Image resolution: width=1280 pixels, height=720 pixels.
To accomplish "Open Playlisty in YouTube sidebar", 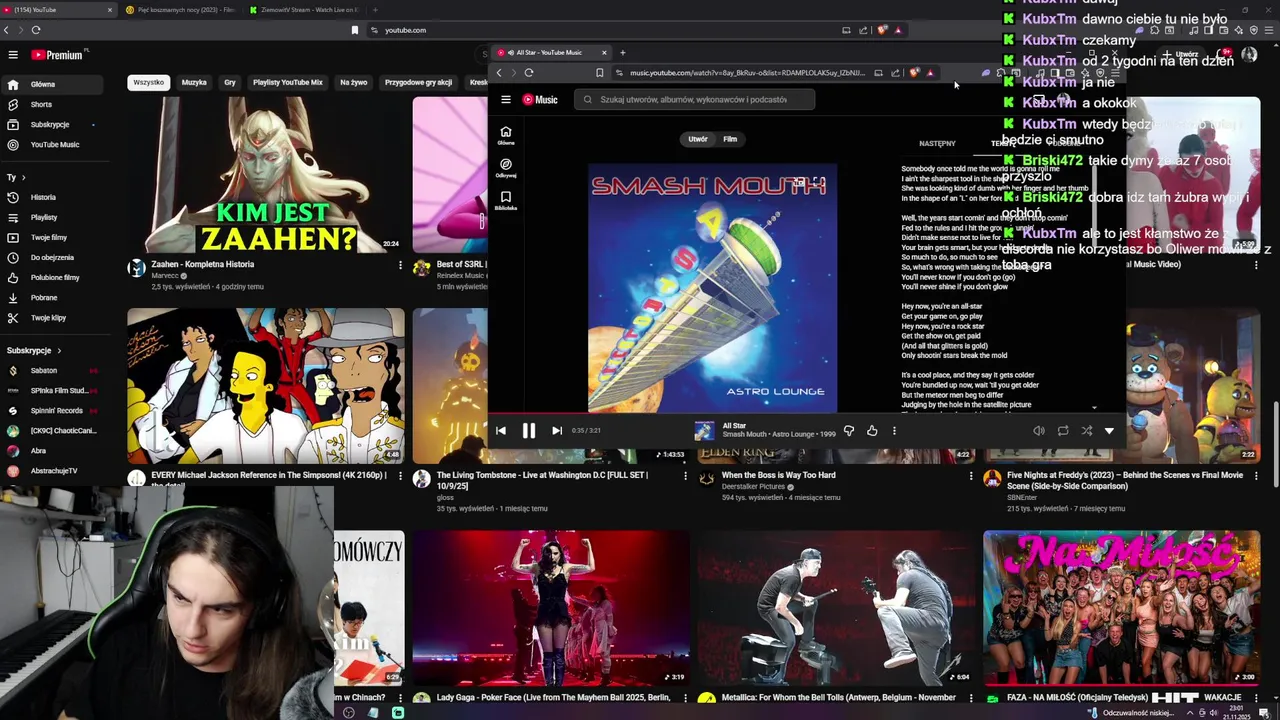I will pos(52,217).
